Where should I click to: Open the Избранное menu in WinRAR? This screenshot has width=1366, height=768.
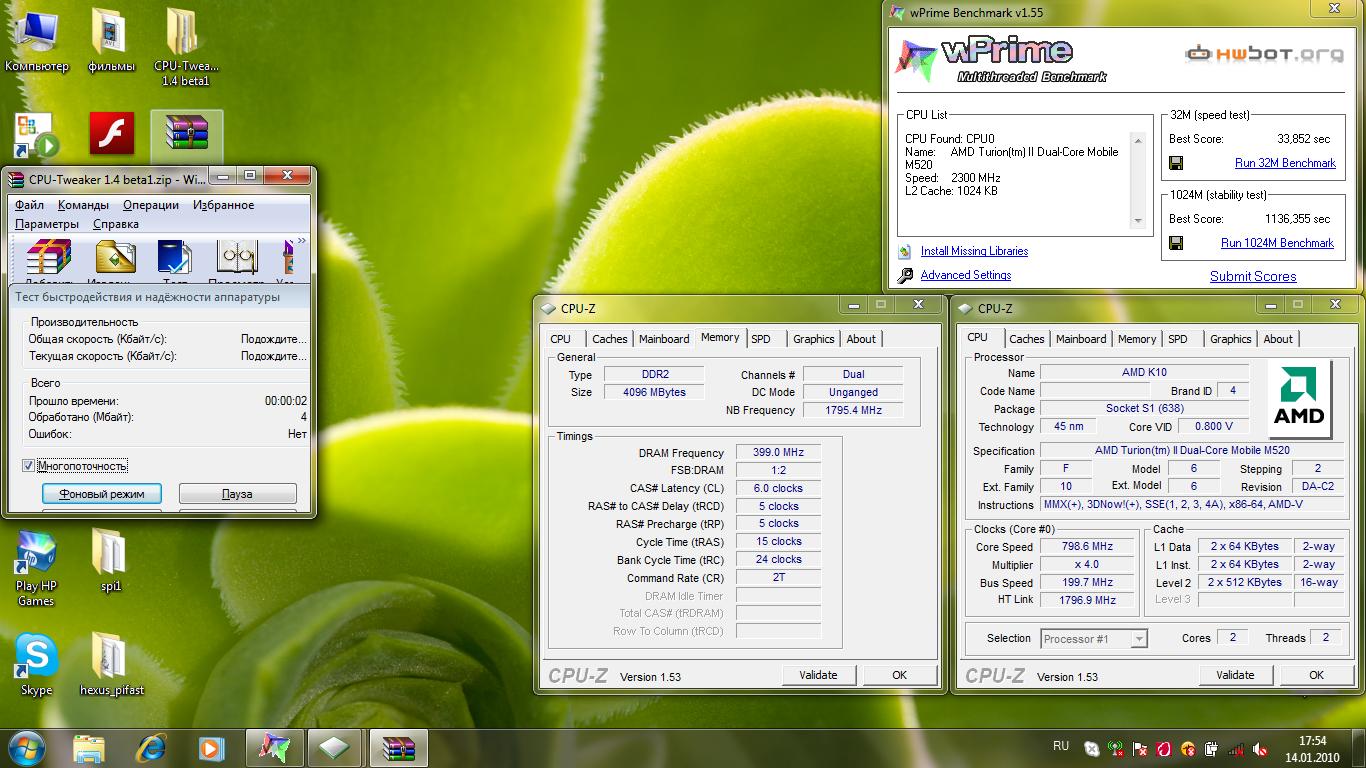point(224,205)
